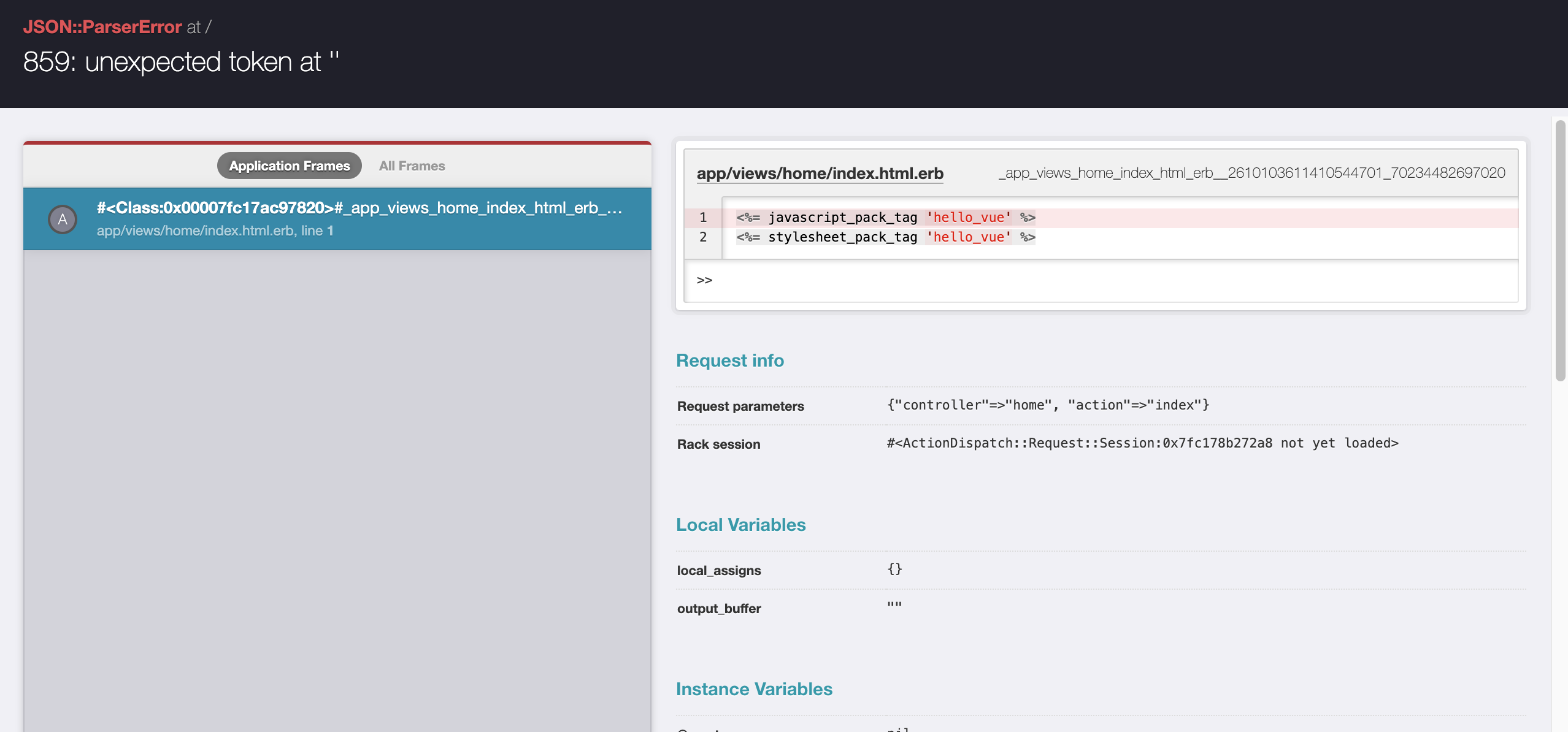Click the local_assigns value {}
1568x732 pixels.
pyautogui.click(x=894, y=570)
